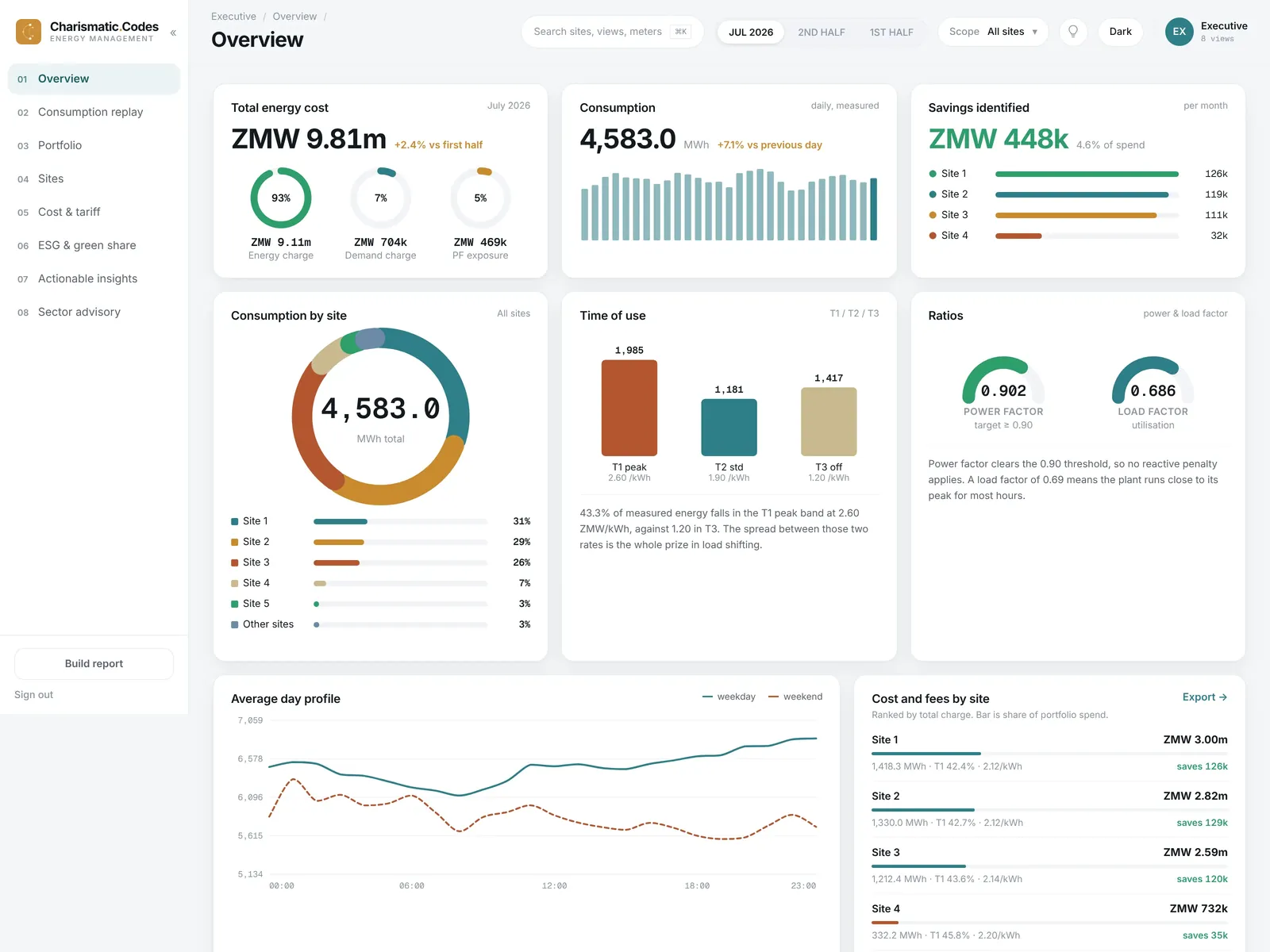Click the Other sites legend swatch
Viewport: 1270px width, 952px height.
click(x=235, y=624)
